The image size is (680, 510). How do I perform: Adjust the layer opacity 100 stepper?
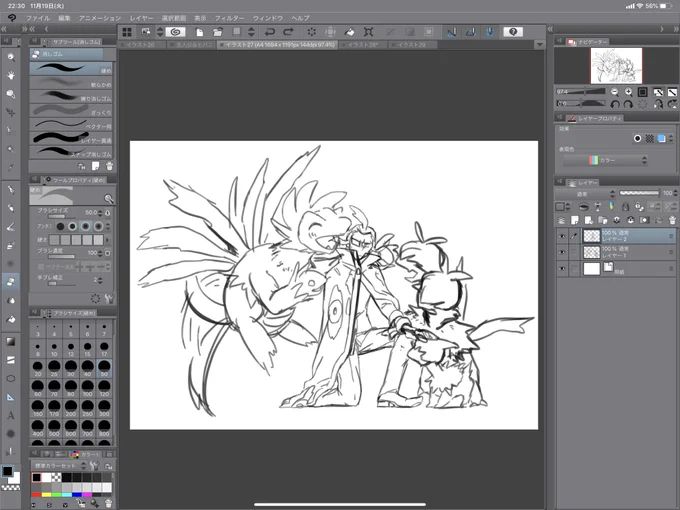676,193
